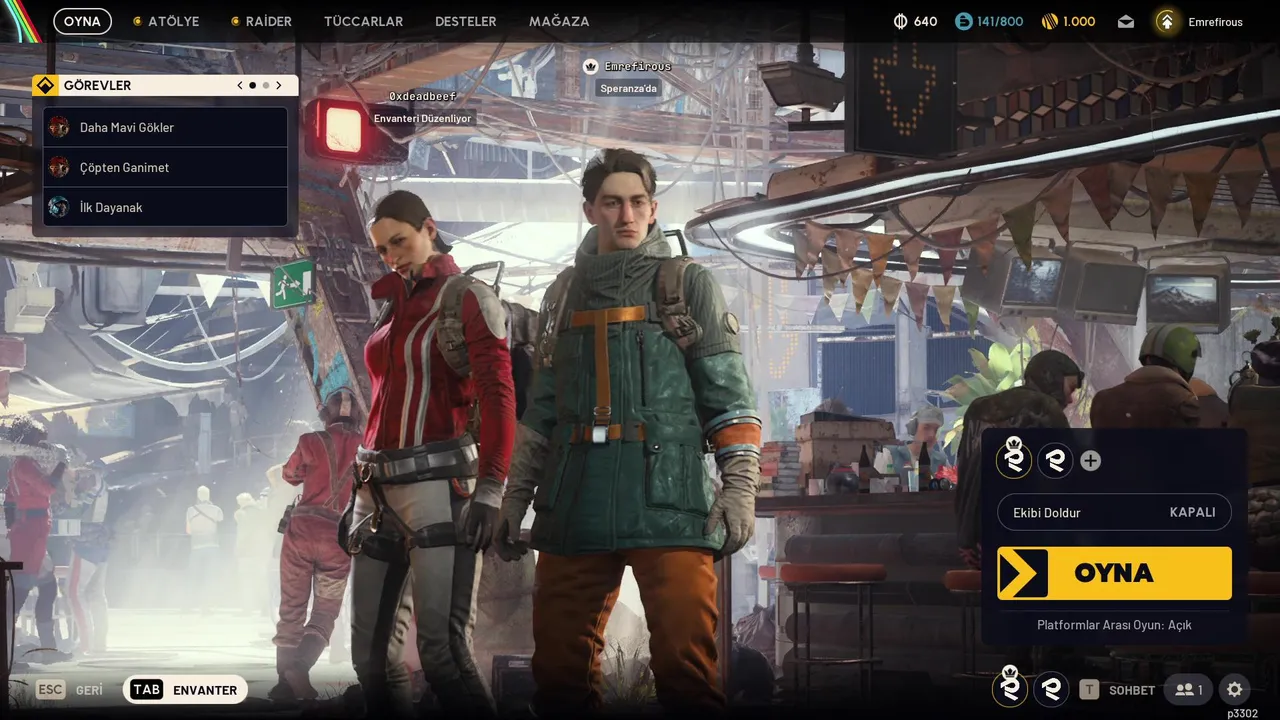Open friends list showing 1 online

point(1189,690)
